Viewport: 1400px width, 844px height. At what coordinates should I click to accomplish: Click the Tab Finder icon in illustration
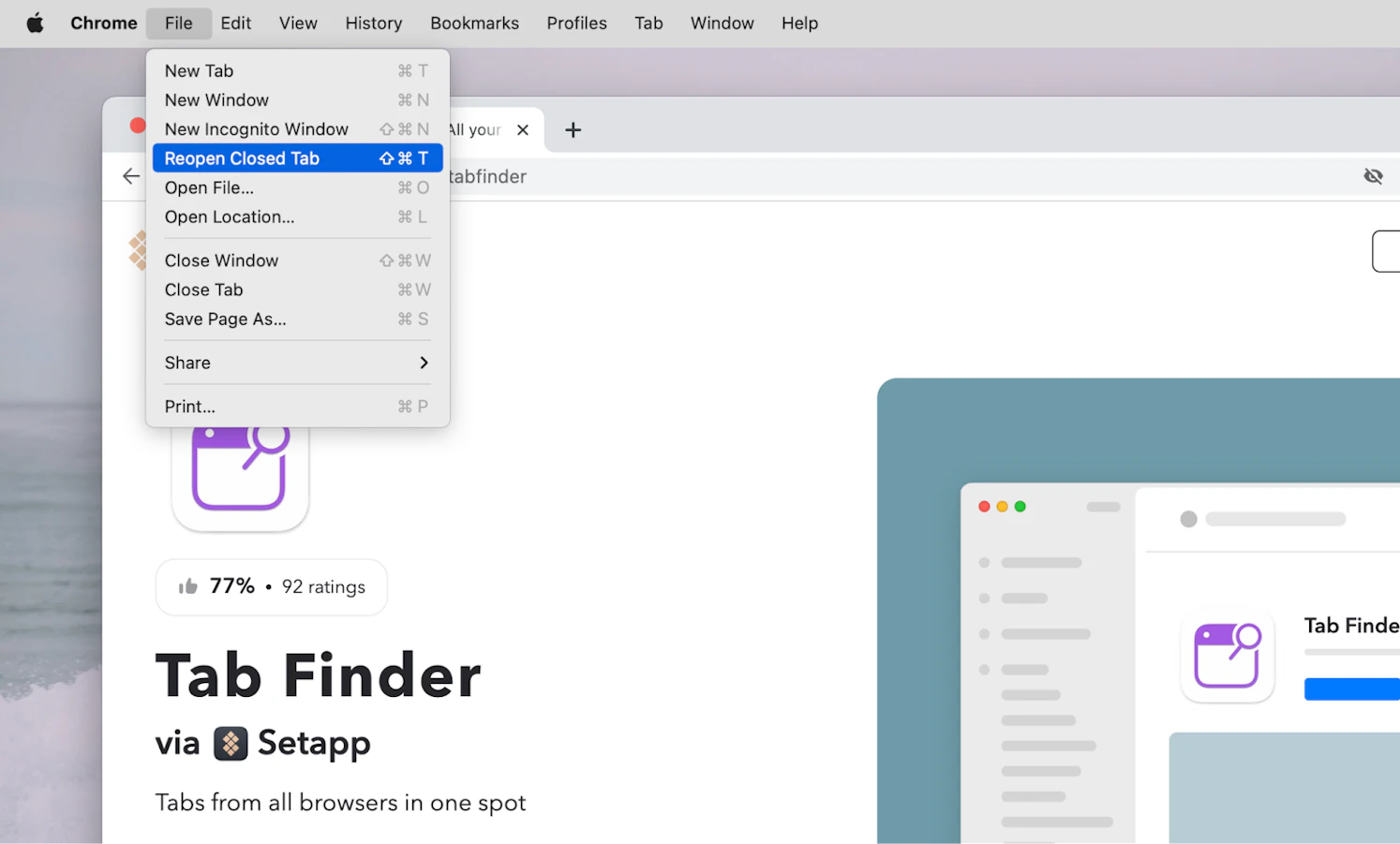(1228, 656)
